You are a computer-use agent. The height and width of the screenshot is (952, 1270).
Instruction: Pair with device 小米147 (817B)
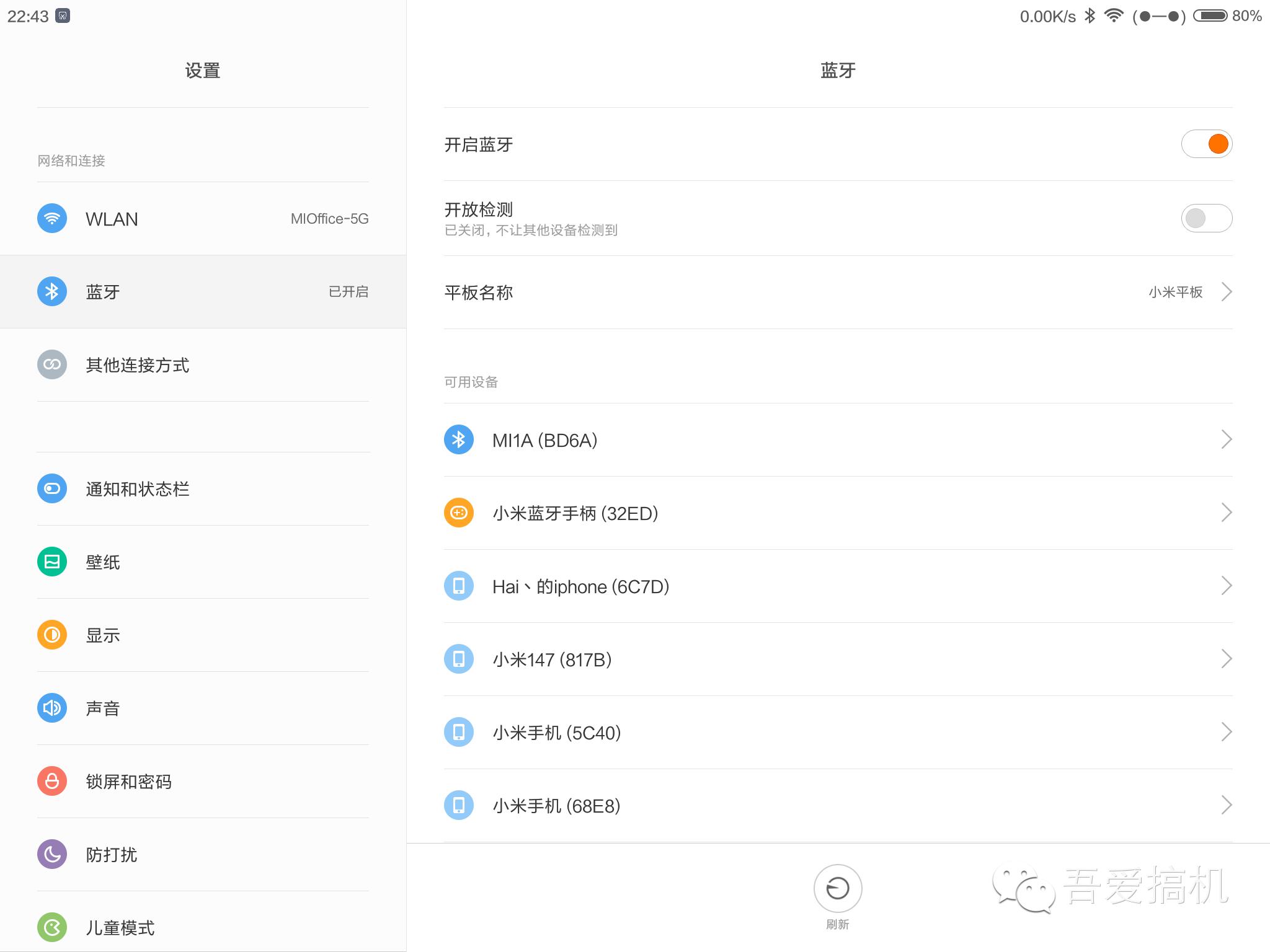[552, 659]
